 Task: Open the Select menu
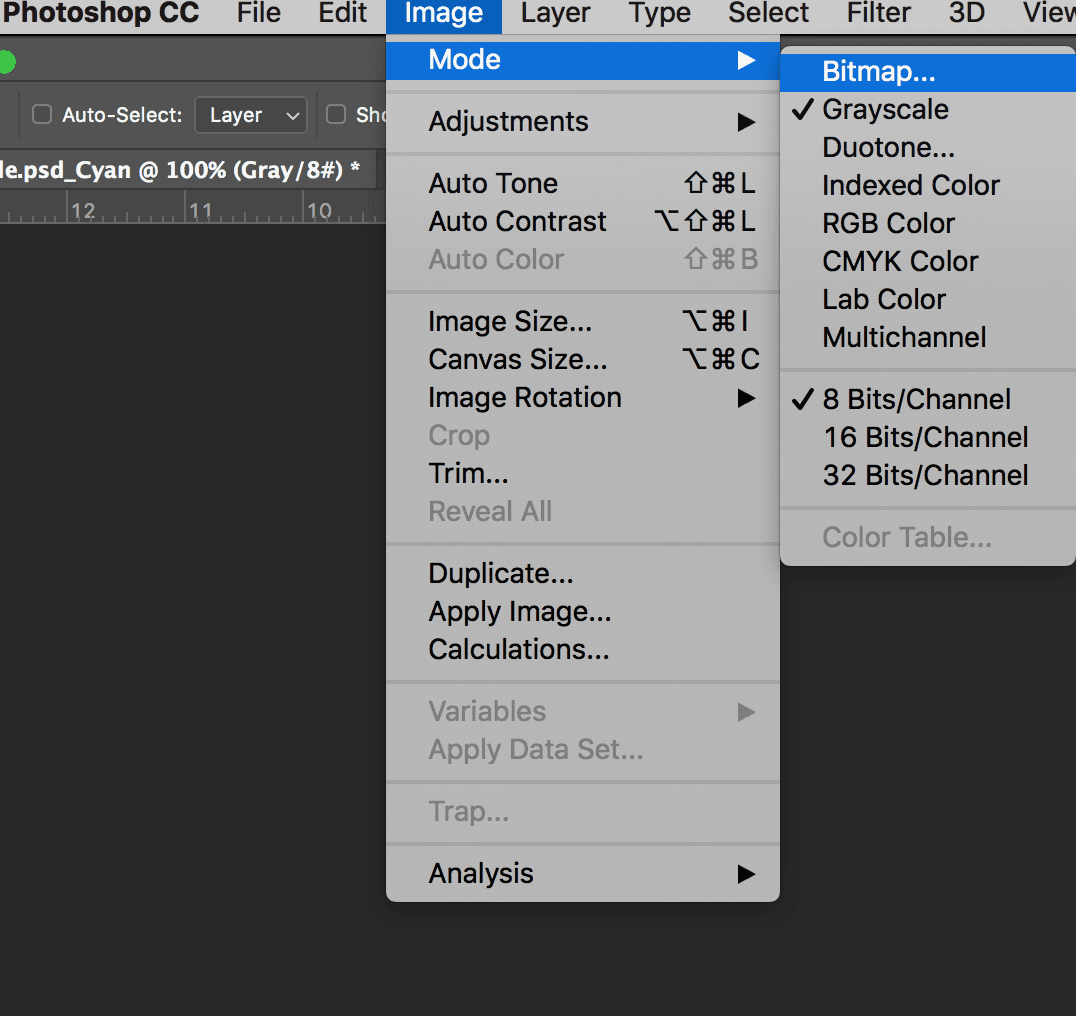tap(769, 13)
